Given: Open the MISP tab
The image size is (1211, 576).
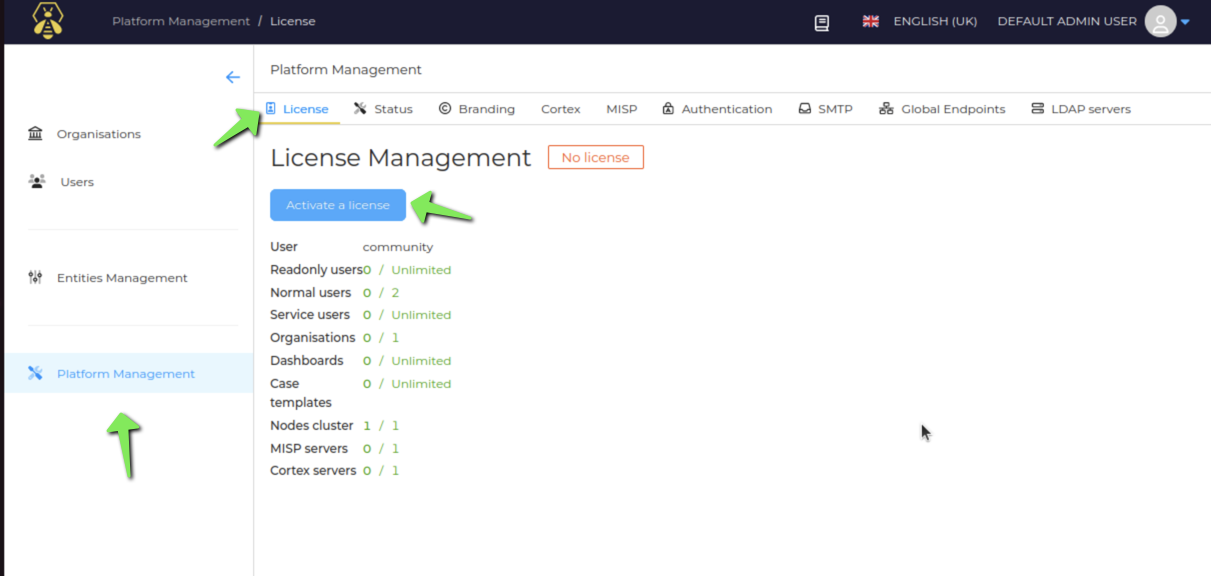Looking at the screenshot, I should 621,108.
